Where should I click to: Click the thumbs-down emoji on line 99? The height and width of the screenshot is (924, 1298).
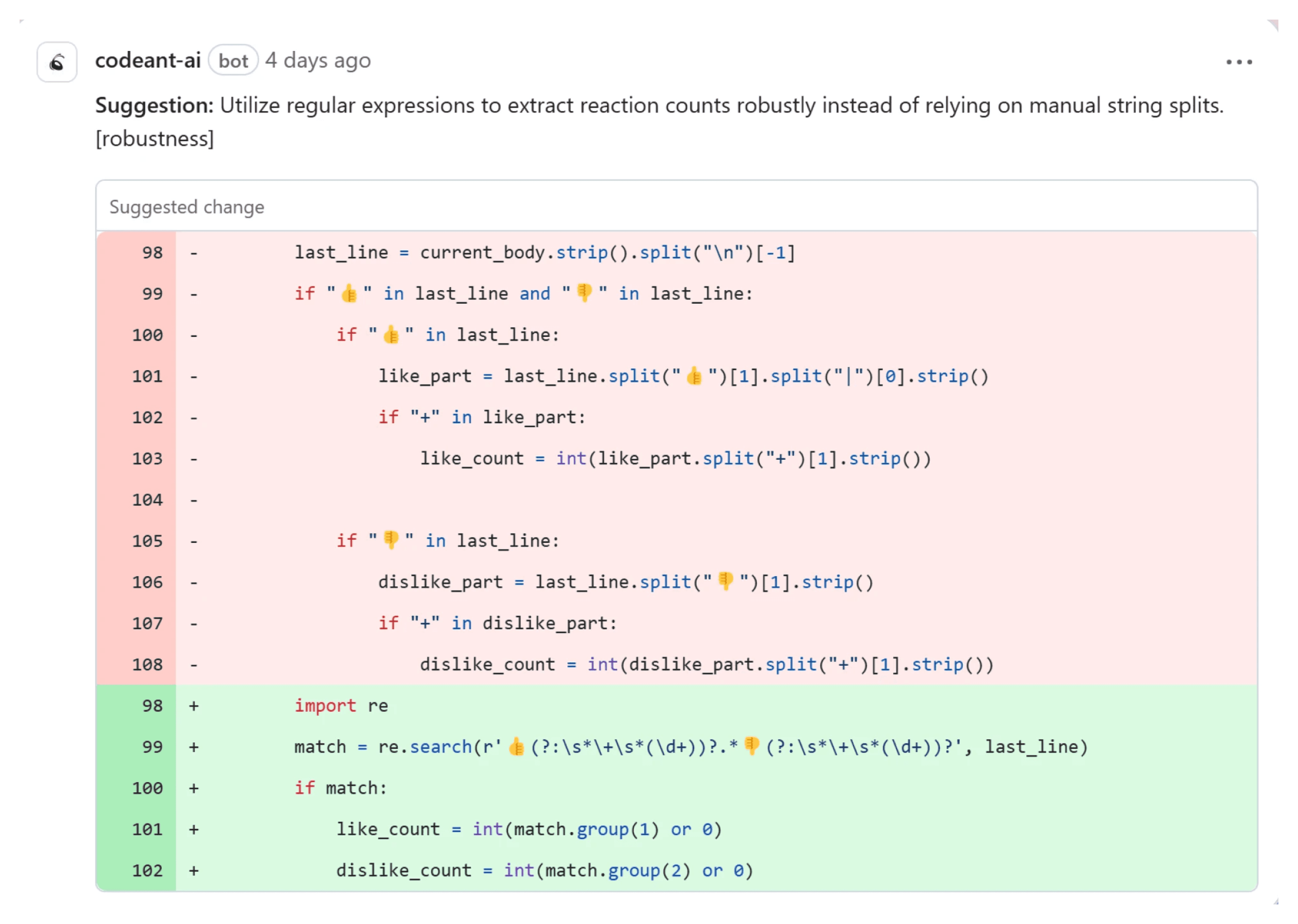click(584, 293)
